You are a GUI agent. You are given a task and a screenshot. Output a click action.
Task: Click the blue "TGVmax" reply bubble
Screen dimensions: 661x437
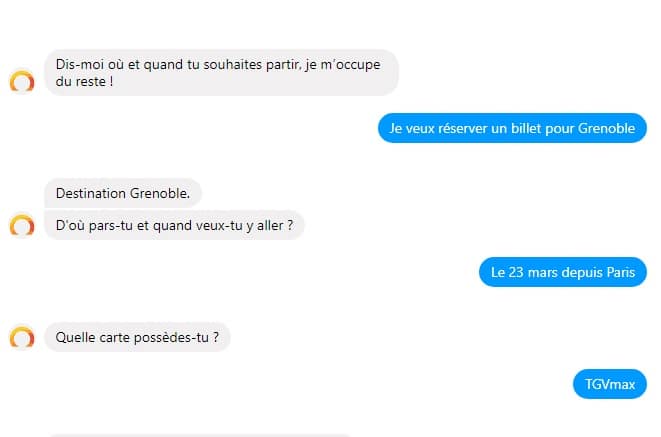[x=610, y=384]
